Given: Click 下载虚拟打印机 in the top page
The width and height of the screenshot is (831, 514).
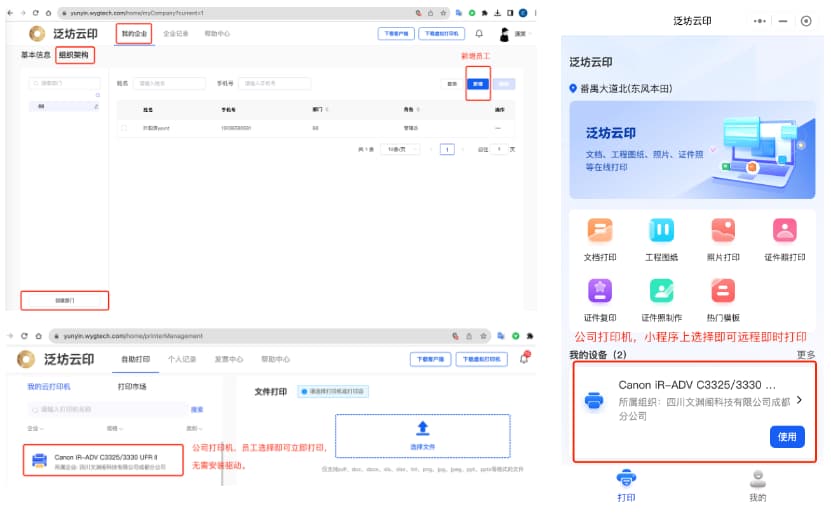Looking at the screenshot, I should pos(441,33).
